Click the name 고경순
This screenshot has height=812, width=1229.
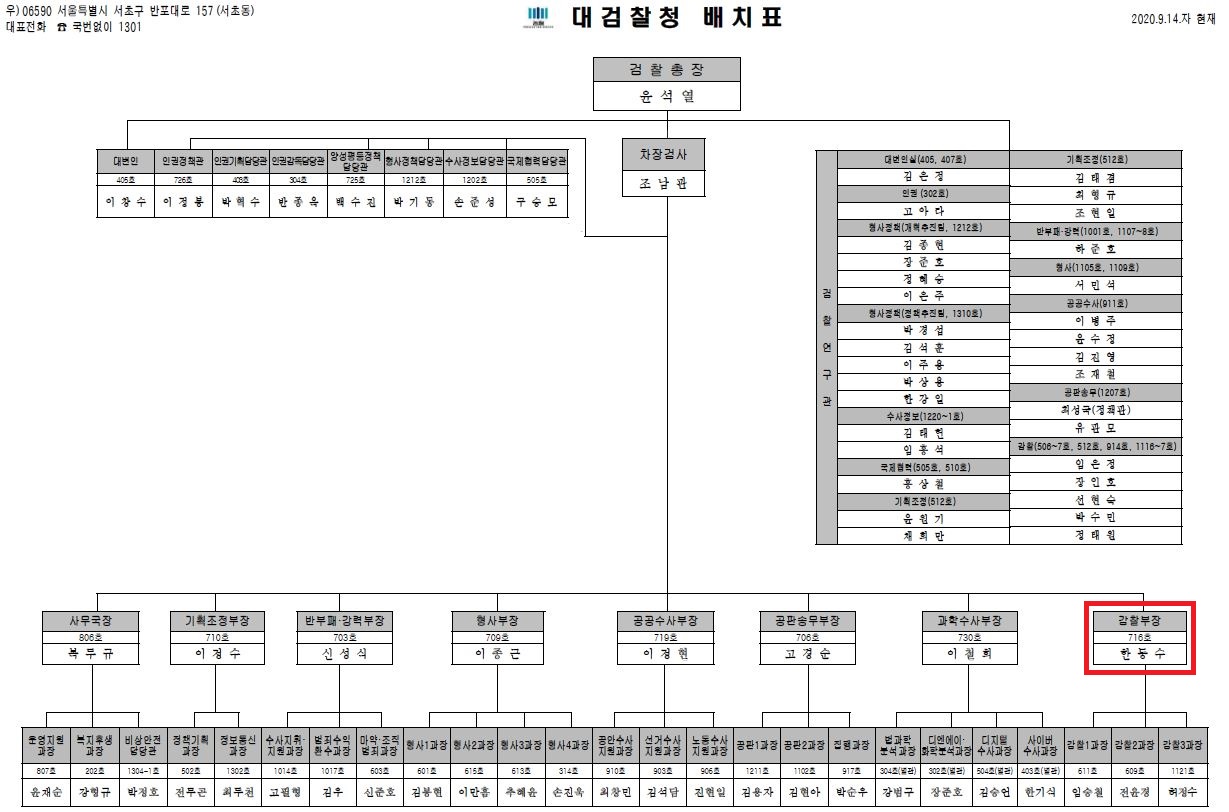coord(807,655)
